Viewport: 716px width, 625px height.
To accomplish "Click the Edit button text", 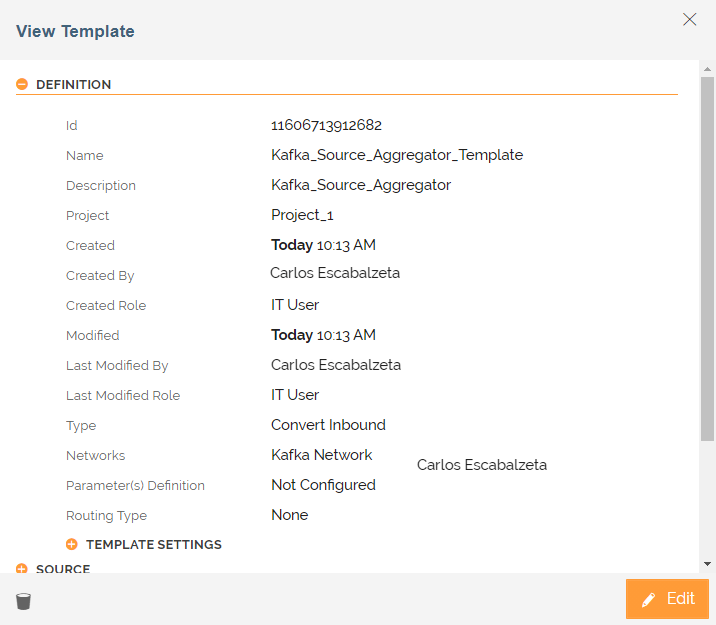I will (680, 599).
